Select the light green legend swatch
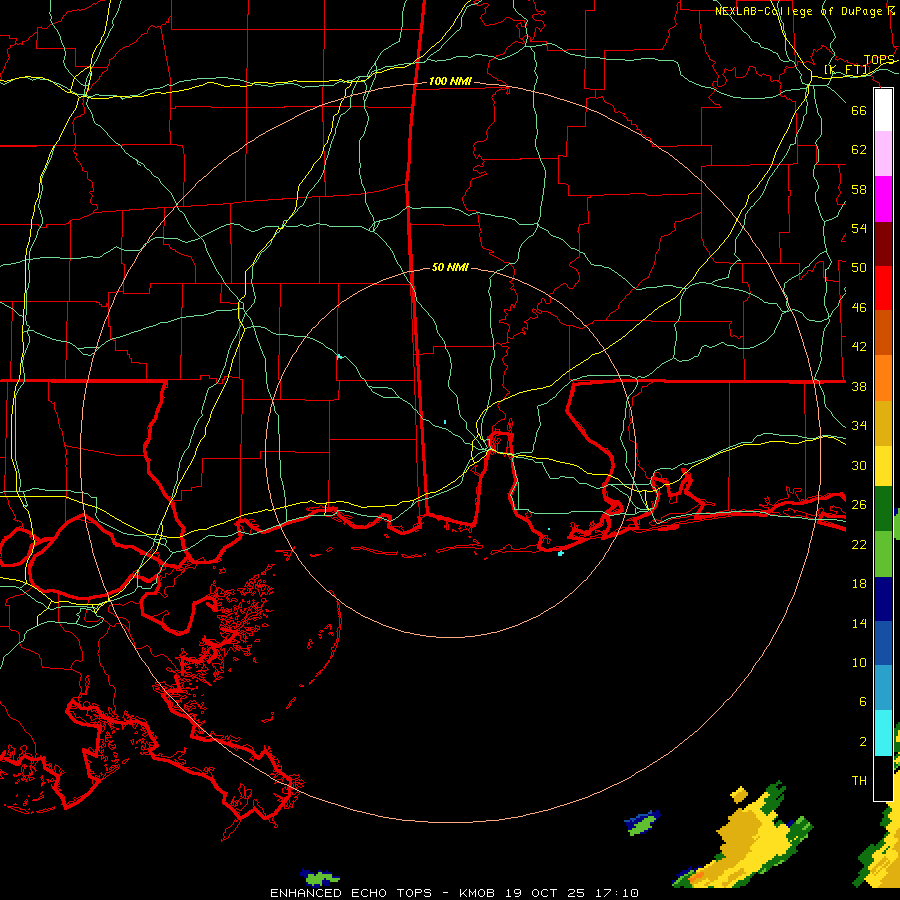The image size is (900, 900). coord(883,553)
